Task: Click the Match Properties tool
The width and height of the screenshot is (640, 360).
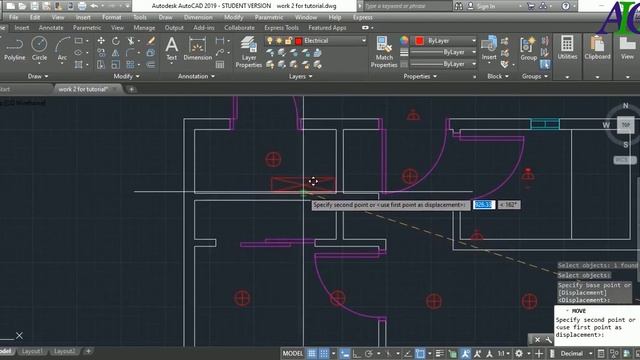Action: 384,52
